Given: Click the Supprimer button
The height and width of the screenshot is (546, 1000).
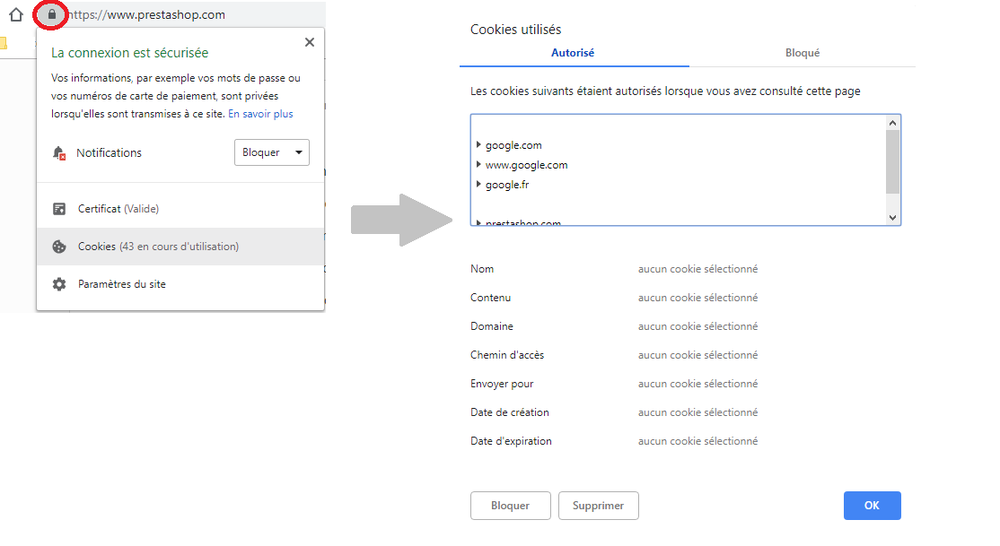Looking at the screenshot, I should click(598, 506).
